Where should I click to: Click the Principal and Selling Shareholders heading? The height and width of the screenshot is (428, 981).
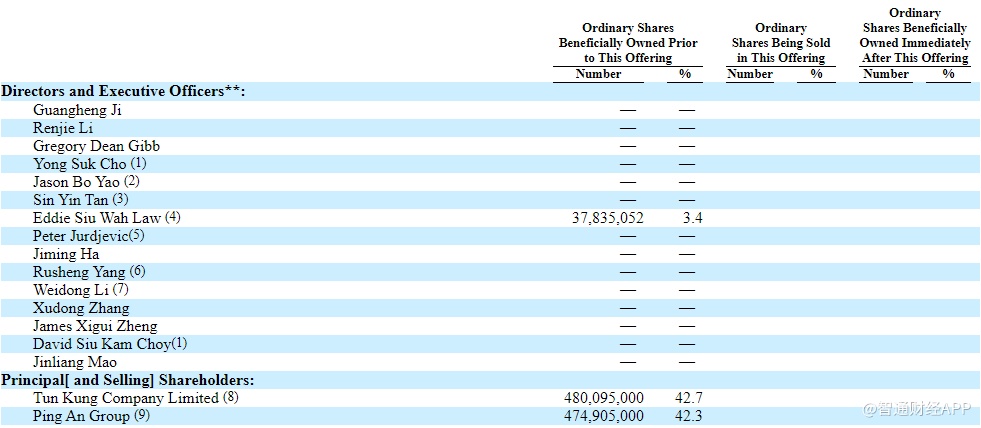pos(127,380)
